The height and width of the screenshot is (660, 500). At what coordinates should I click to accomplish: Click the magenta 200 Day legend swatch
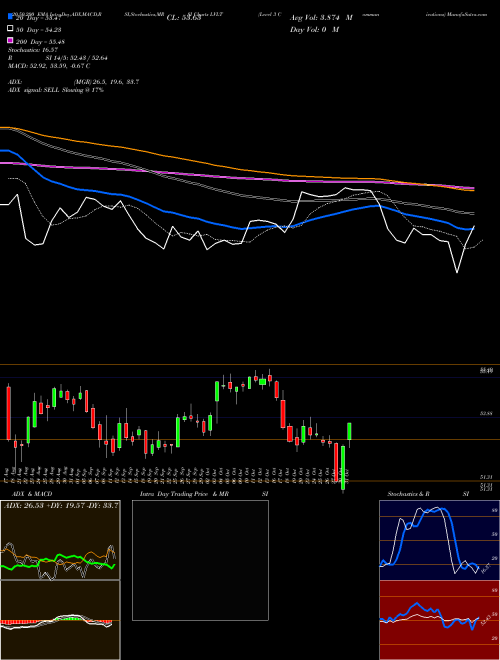10,41
